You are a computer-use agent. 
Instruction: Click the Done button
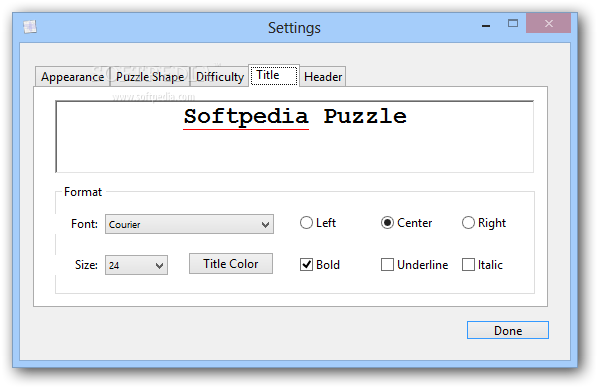[508, 330]
